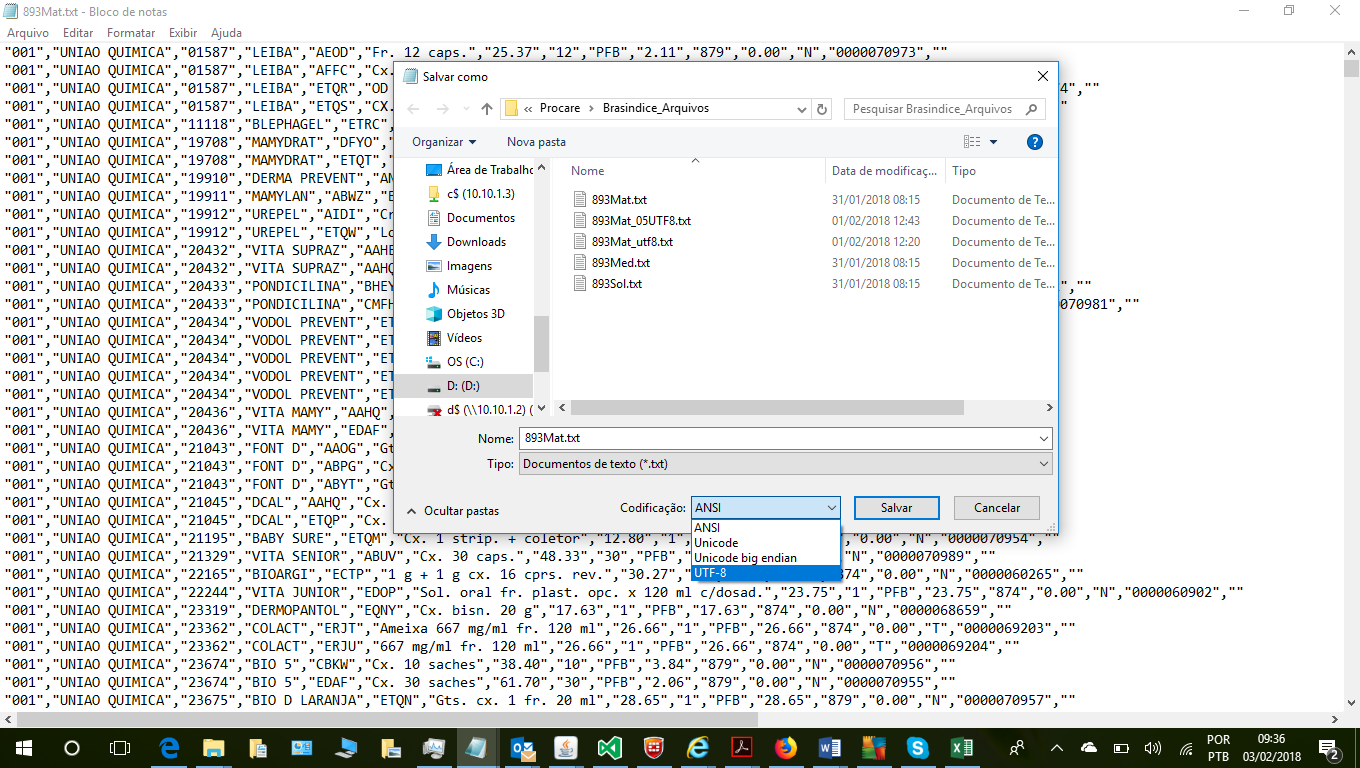Collapse folders with Ocultar pastas
This screenshot has height=768, width=1360.
coord(452,511)
